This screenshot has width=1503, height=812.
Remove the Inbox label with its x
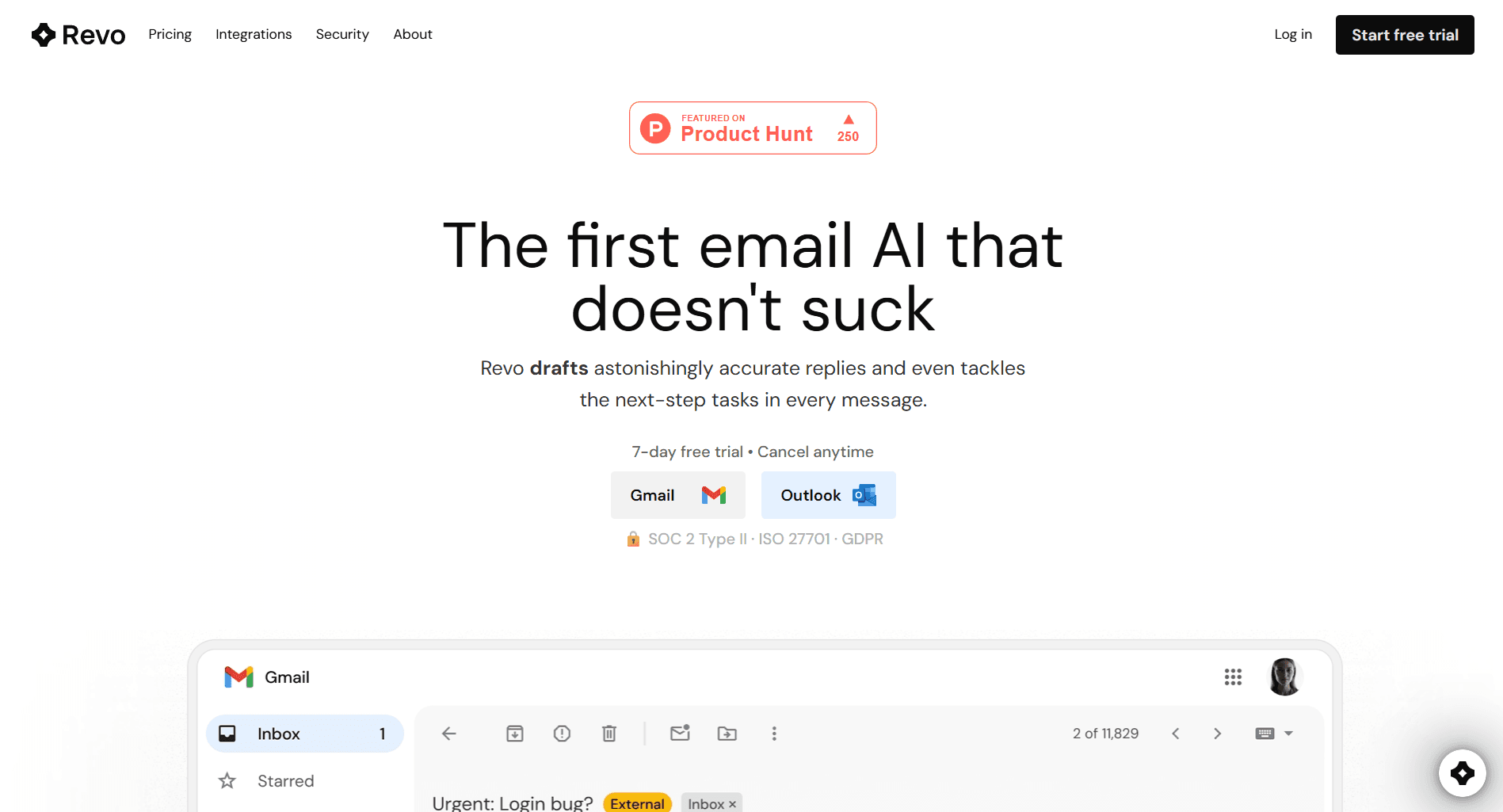pos(733,804)
